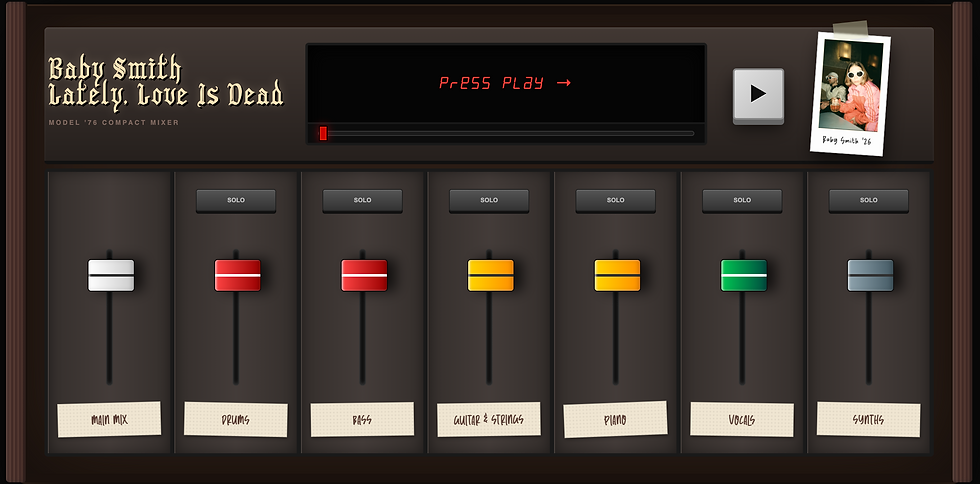
Task: Click the Synths tape label
Action: (869, 420)
